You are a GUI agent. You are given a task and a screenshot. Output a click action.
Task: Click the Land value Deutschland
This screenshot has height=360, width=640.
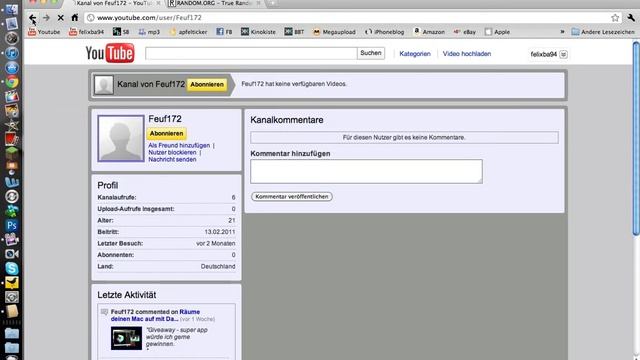218,266
